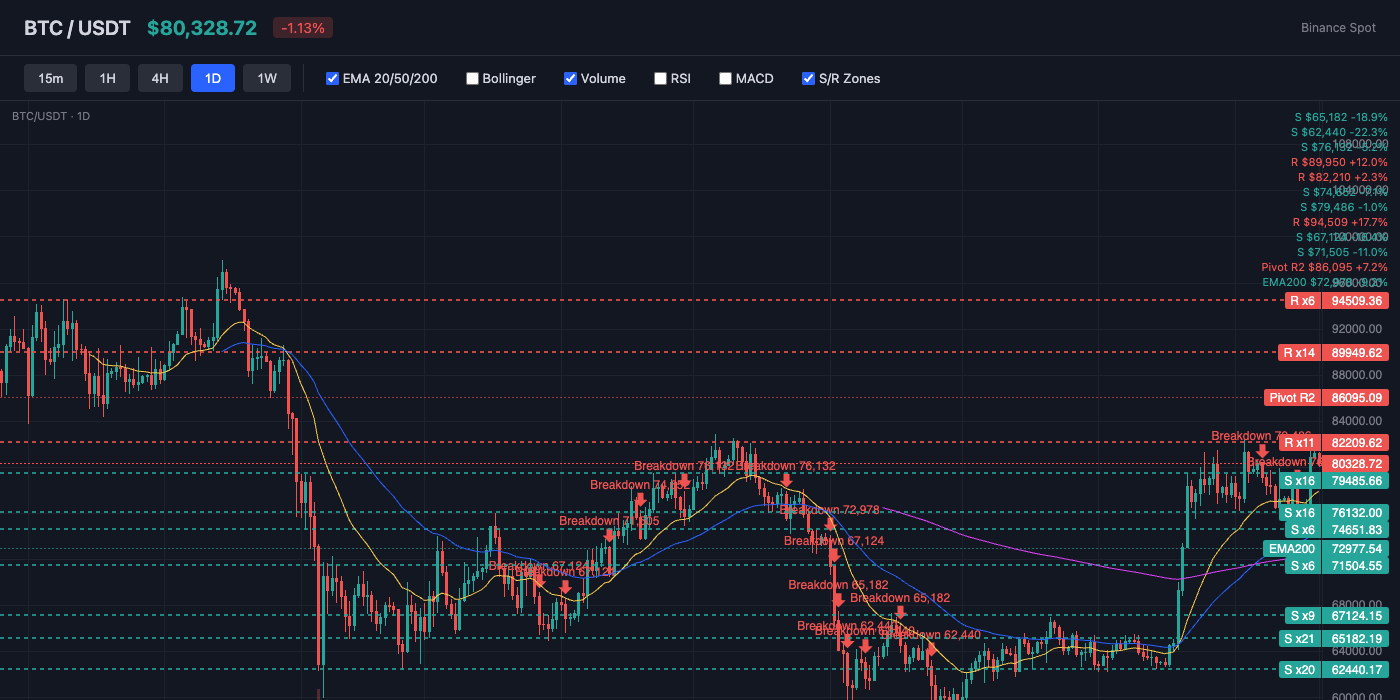
Task: Click the S x20 62440.17 support tag
Action: pyautogui.click(x=1333, y=669)
